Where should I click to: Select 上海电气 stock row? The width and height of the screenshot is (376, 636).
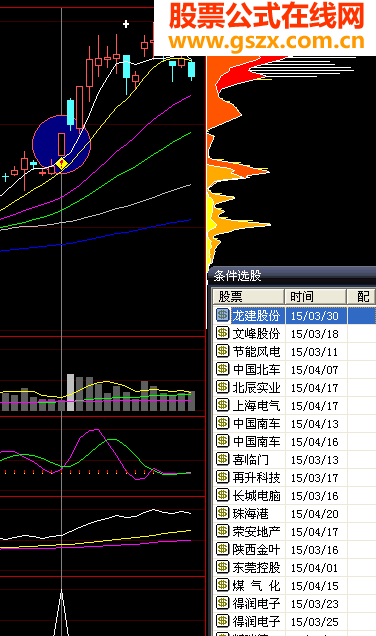pos(294,405)
